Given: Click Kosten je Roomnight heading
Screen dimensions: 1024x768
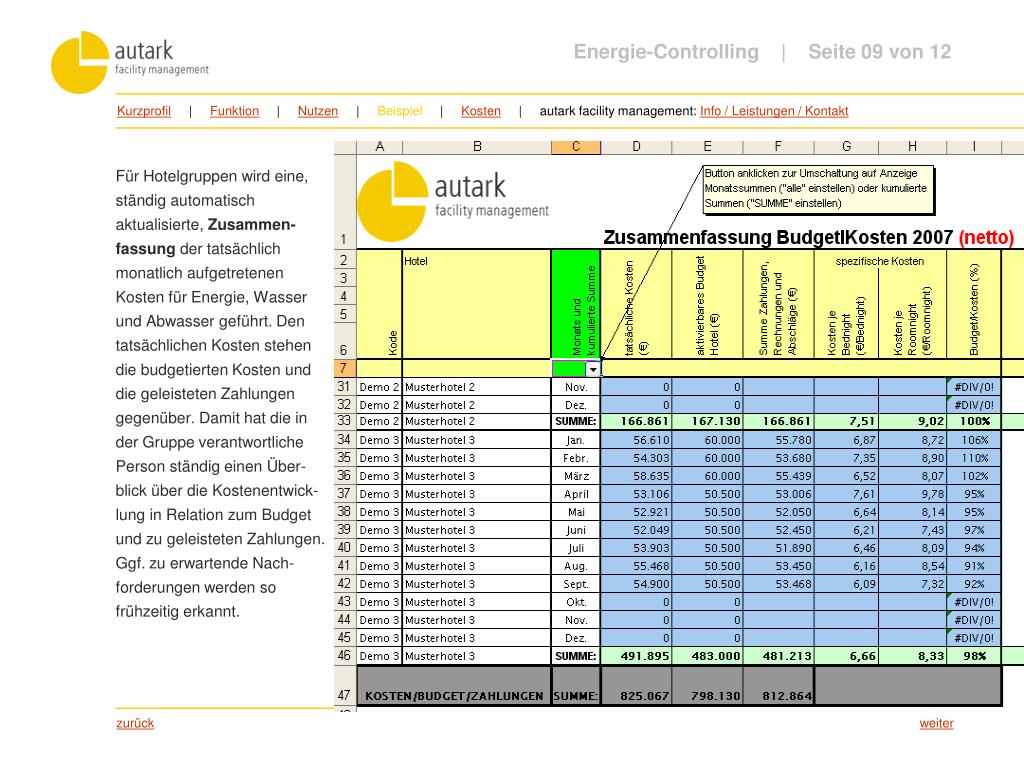Looking at the screenshot, I should tap(912, 321).
